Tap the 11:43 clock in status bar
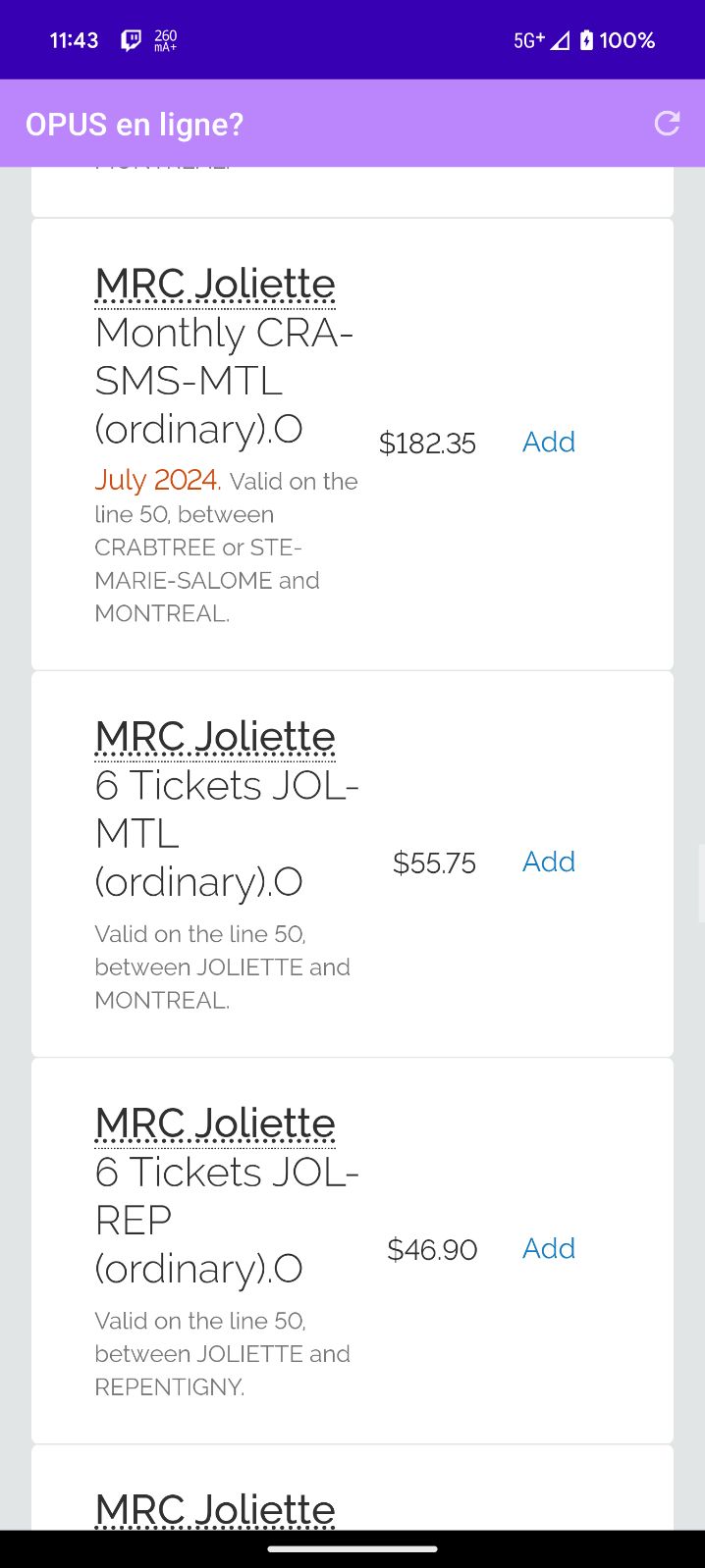The image size is (705, 1568). (x=74, y=40)
